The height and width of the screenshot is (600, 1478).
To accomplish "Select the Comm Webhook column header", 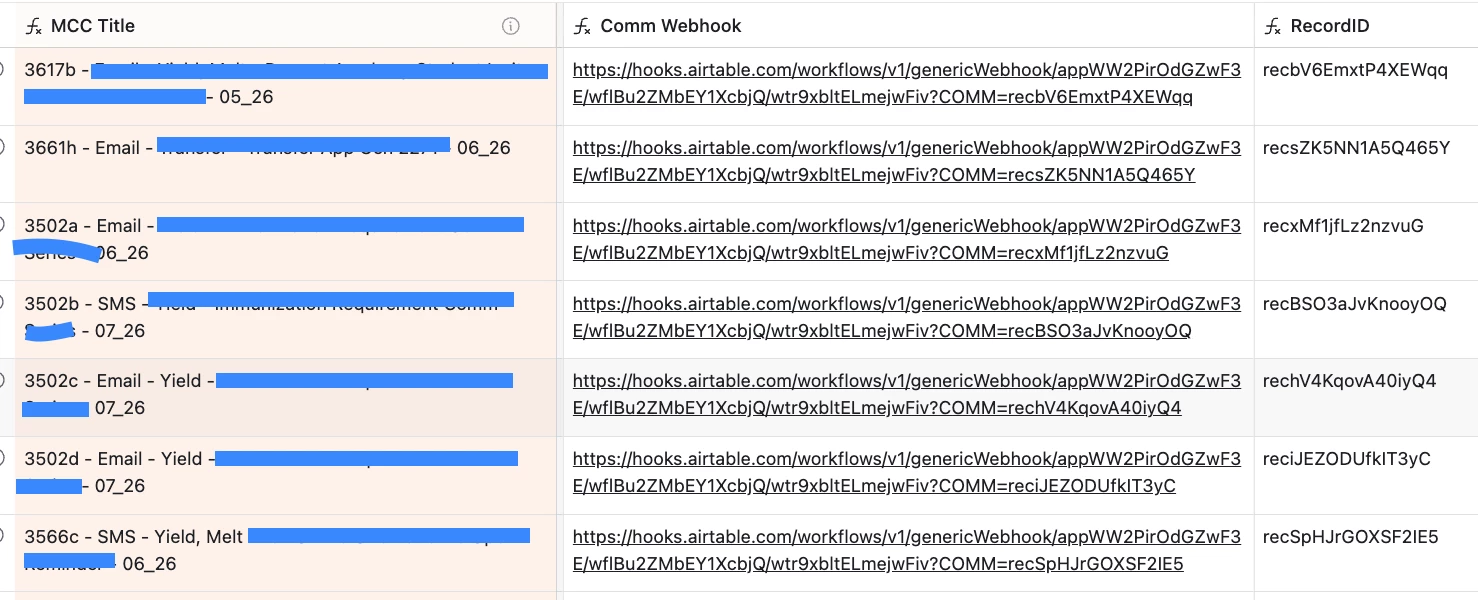I will pos(909,26).
